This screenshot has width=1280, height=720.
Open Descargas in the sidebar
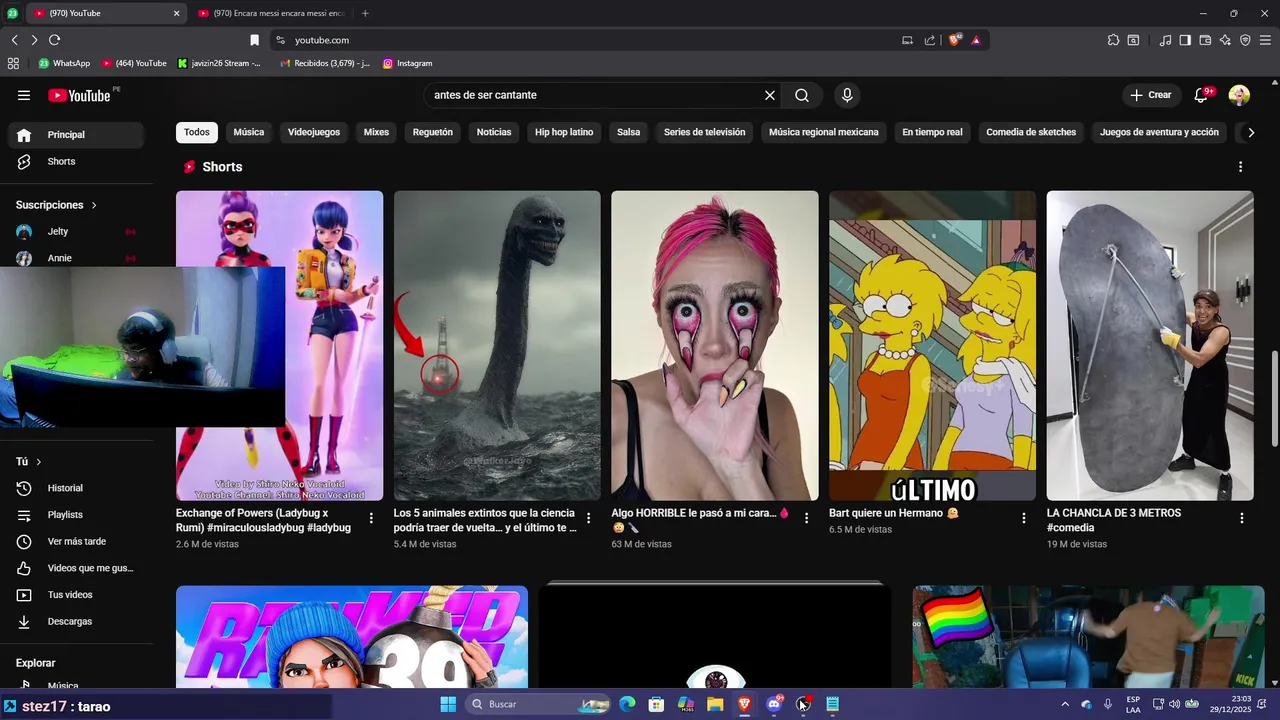pyautogui.click(x=76, y=622)
